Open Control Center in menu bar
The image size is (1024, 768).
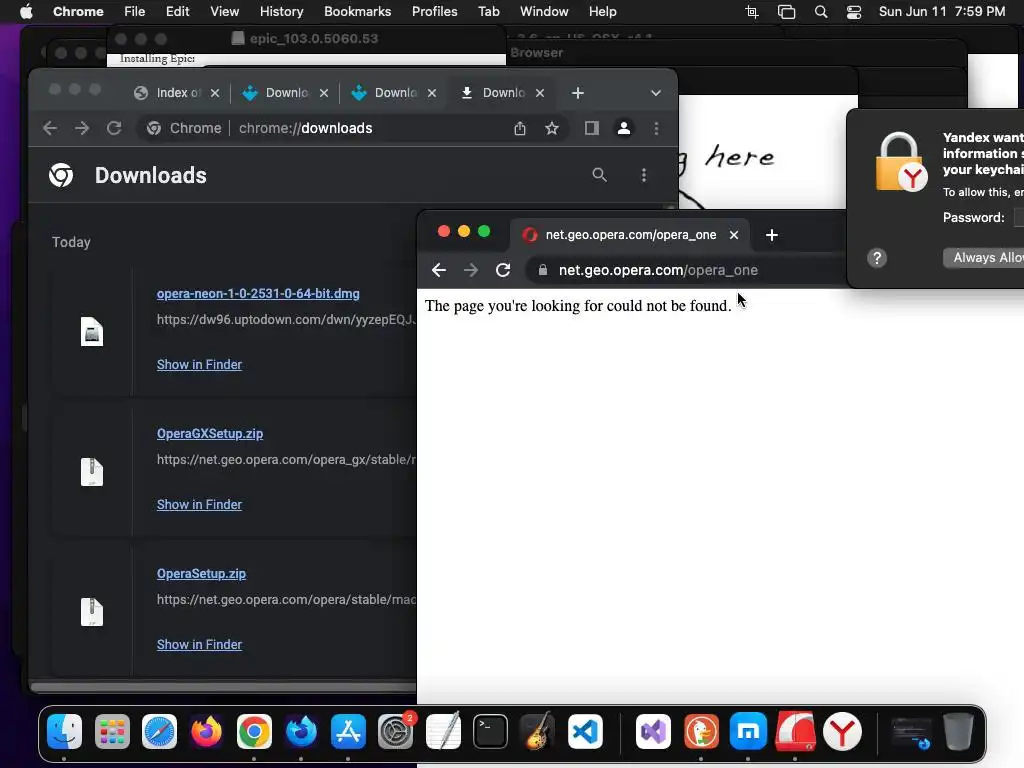coord(854,12)
